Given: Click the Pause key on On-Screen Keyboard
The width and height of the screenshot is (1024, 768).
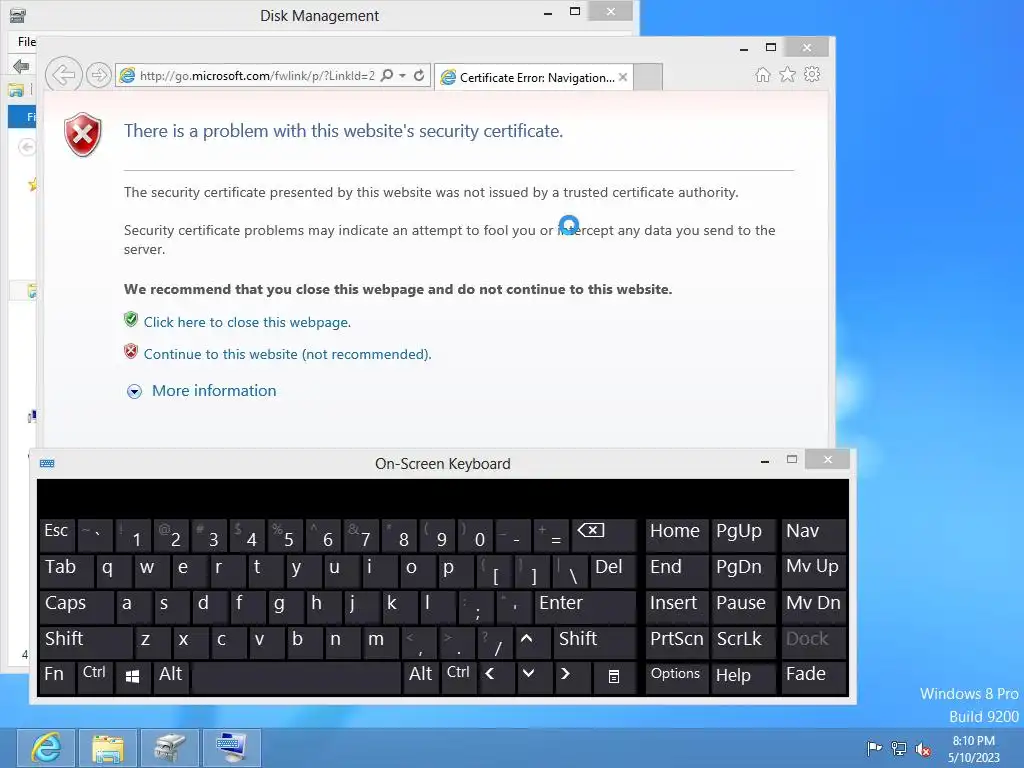Looking at the screenshot, I should coord(744,605).
